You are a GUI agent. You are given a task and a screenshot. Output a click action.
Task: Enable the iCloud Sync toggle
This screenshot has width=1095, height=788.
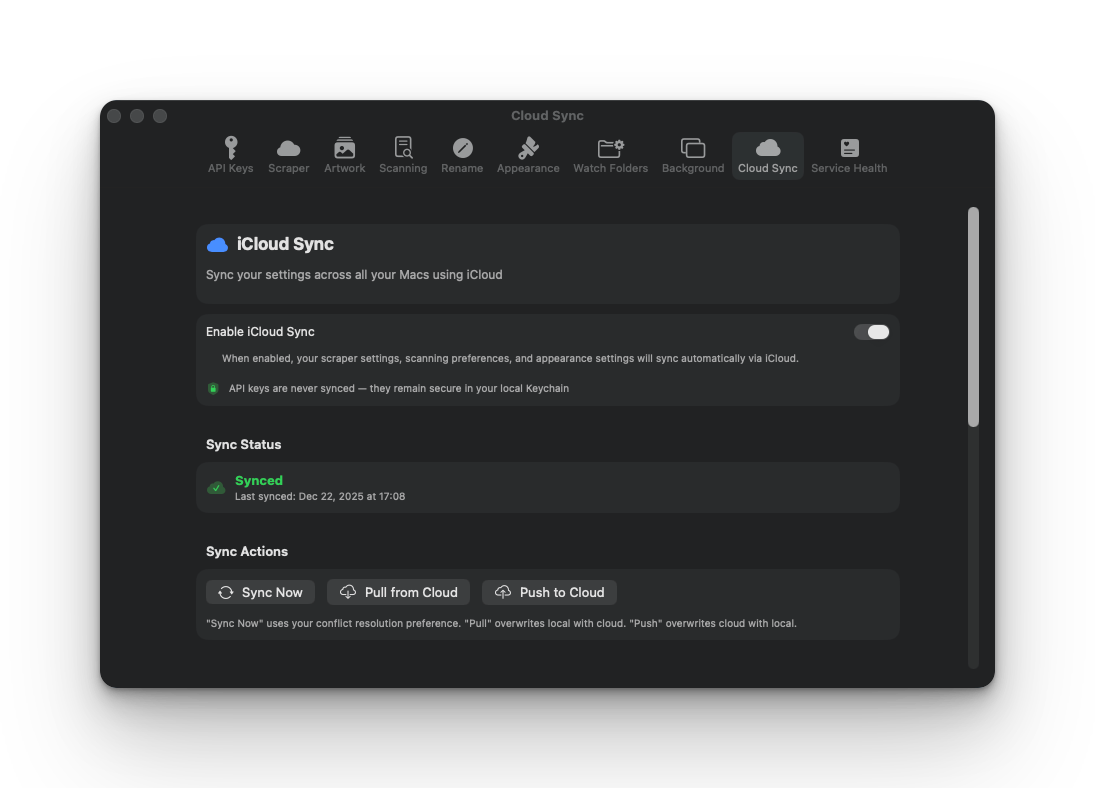(871, 331)
